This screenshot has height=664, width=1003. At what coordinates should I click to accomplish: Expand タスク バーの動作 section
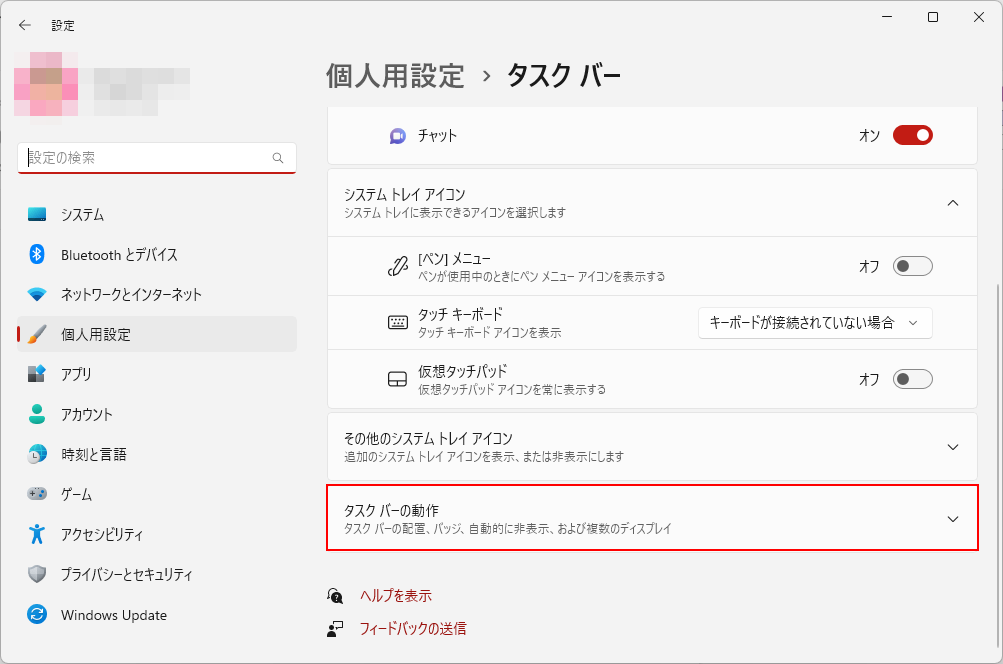pos(952,519)
